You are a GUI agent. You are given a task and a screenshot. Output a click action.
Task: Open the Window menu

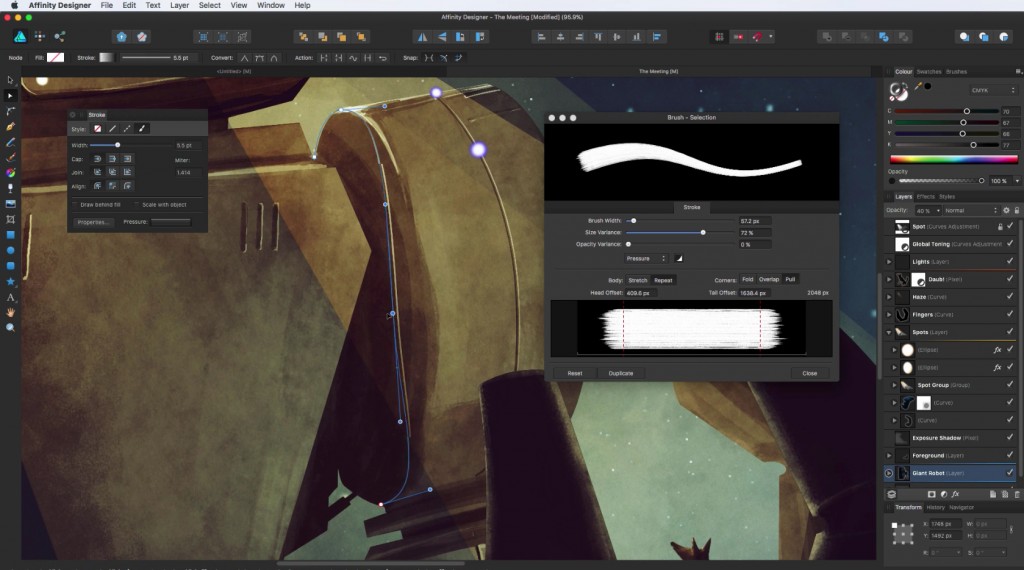(x=270, y=5)
